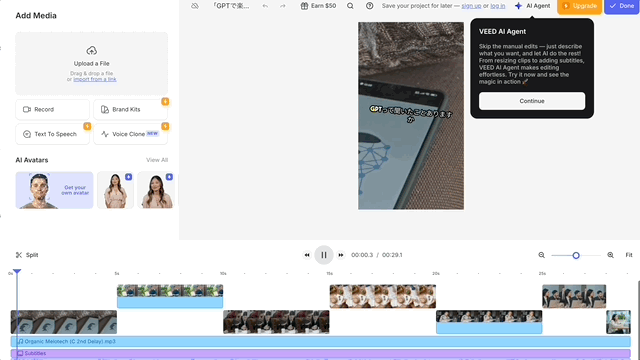The height and width of the screenshot is (360, 640).
Task: Click the timeline zoom slider handle
Action: 576,256
